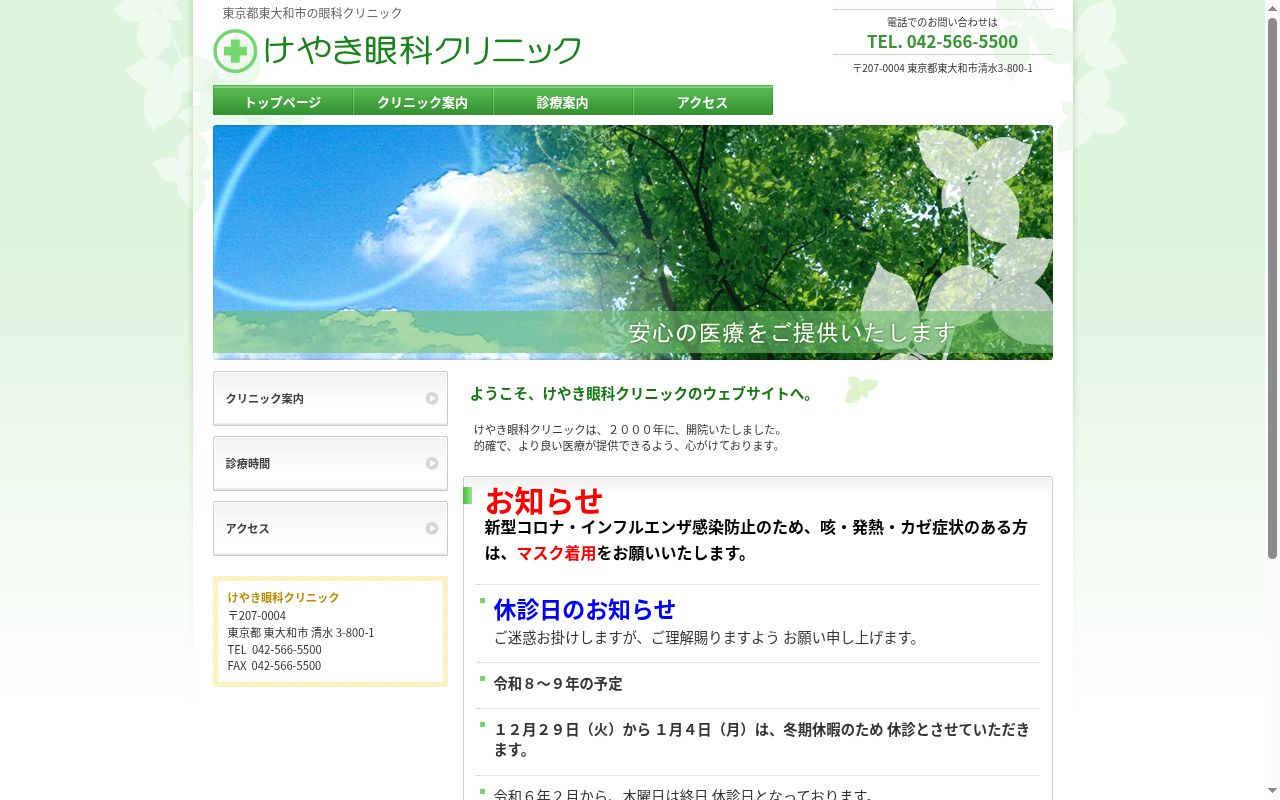Click the tagline 東京都東大和市の眼科クリニック
The width and height of the screenshot is (1280, 800).
click(x=312, y=13)
